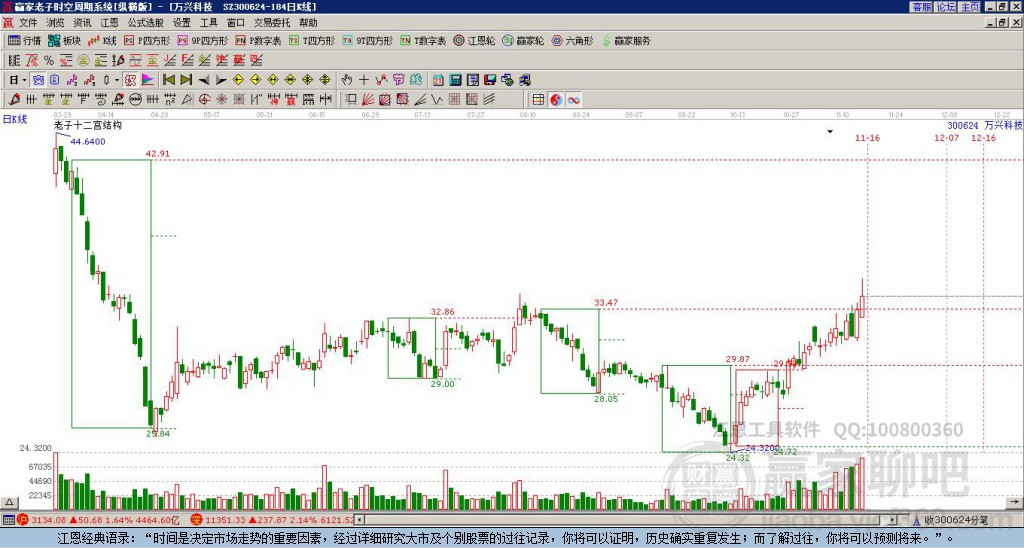Select the hand pan tool
The image size is (1024, 548).
347,80
